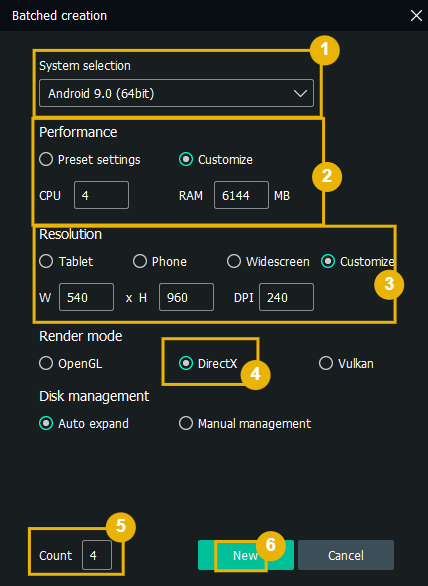Click the System selection label
428x586 pixels.
click(x=85, y=66)
